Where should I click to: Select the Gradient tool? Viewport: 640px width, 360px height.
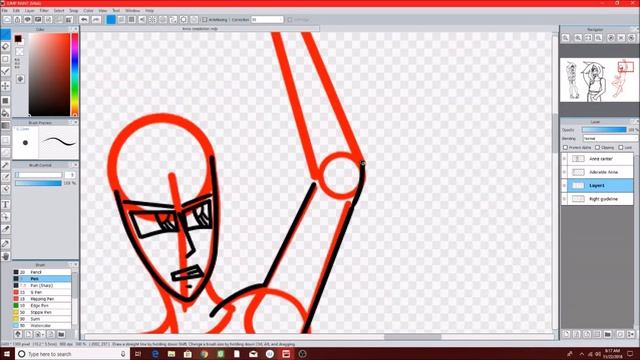(x=6, y=126)
